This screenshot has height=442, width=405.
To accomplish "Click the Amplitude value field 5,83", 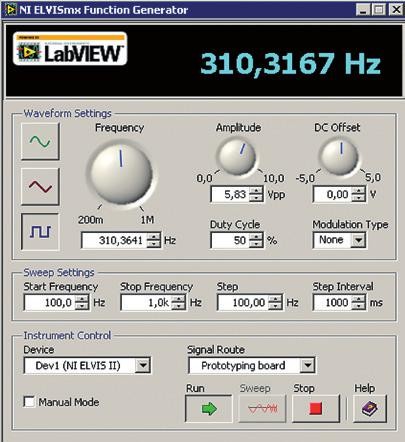I will (x=230, y=194).
